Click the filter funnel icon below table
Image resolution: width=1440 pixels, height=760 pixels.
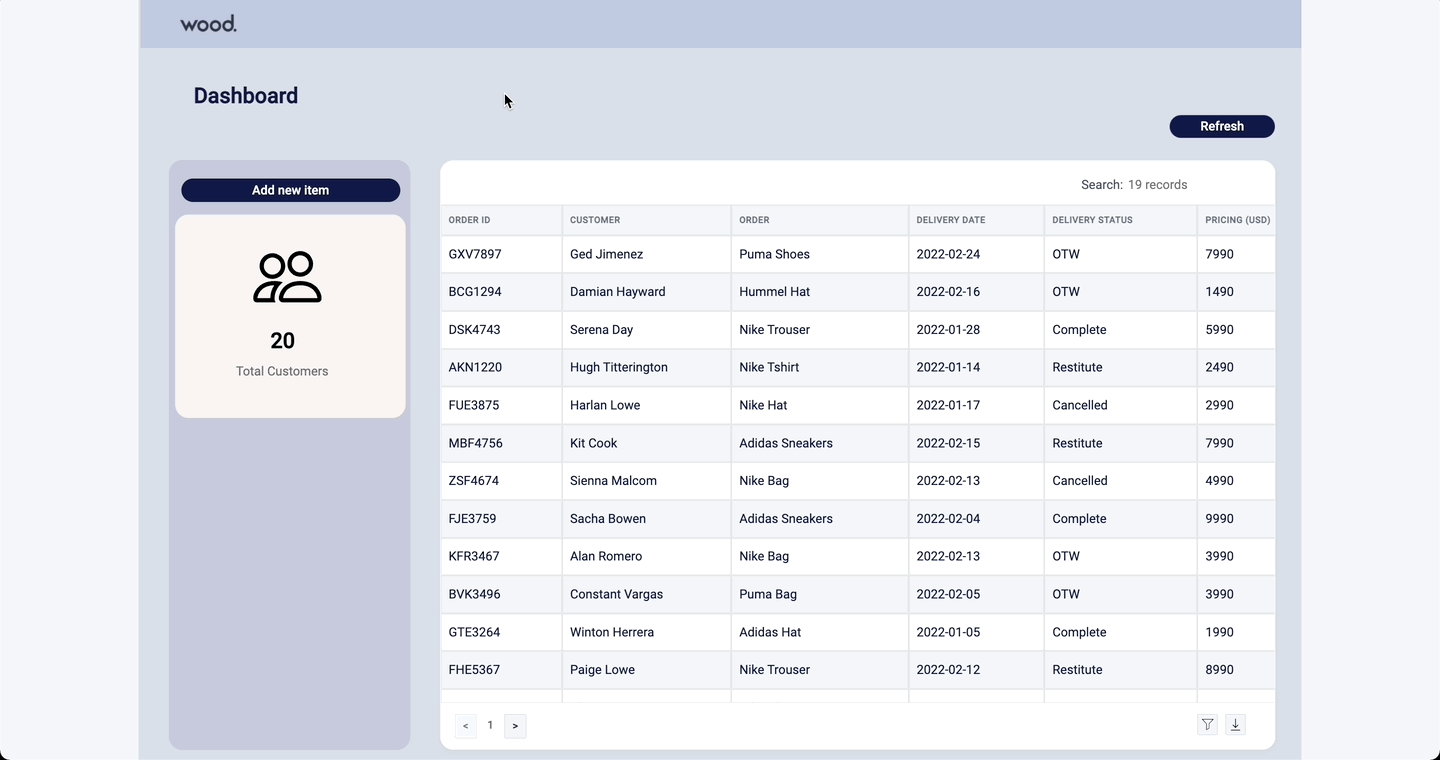point(1208,725)
